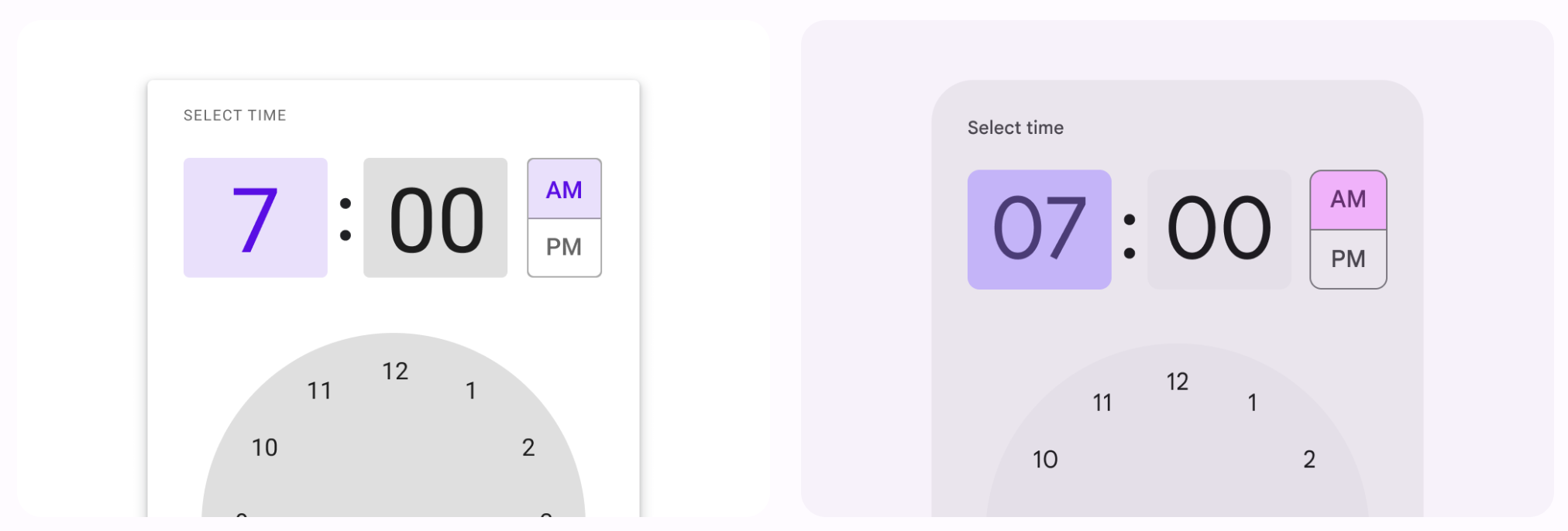The height and width of the screenshot is (531, 1568).
Task: Switch to PM below the pink AM
Action: [x=1348, y=259]
